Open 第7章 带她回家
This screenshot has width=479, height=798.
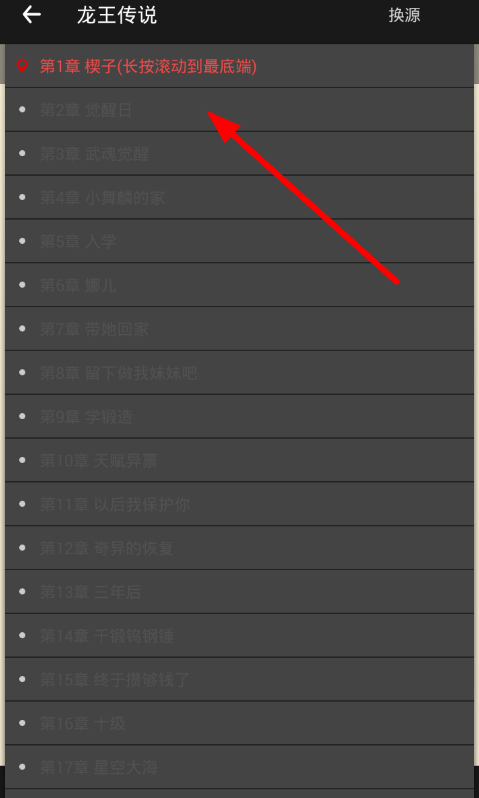coord(240,329)
